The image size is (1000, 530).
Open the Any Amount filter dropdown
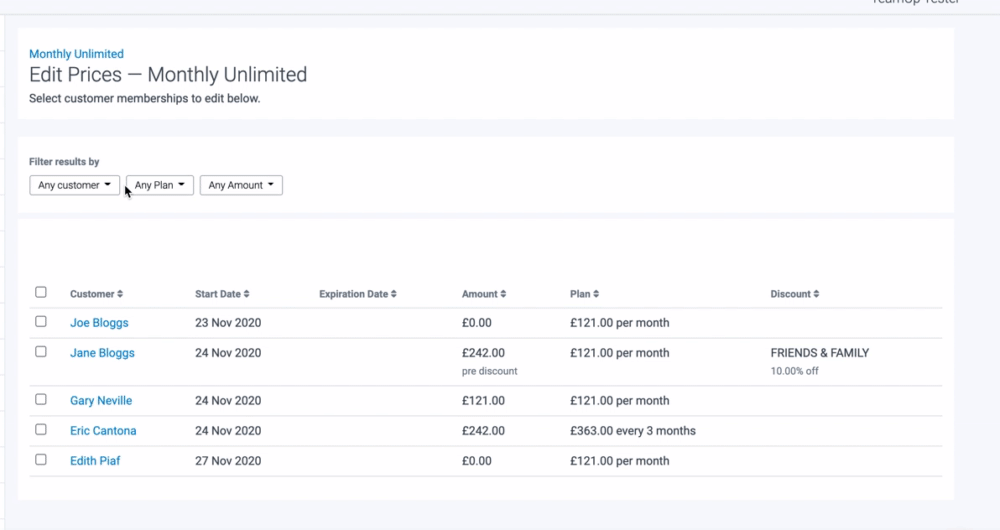(x=241, y=185)
